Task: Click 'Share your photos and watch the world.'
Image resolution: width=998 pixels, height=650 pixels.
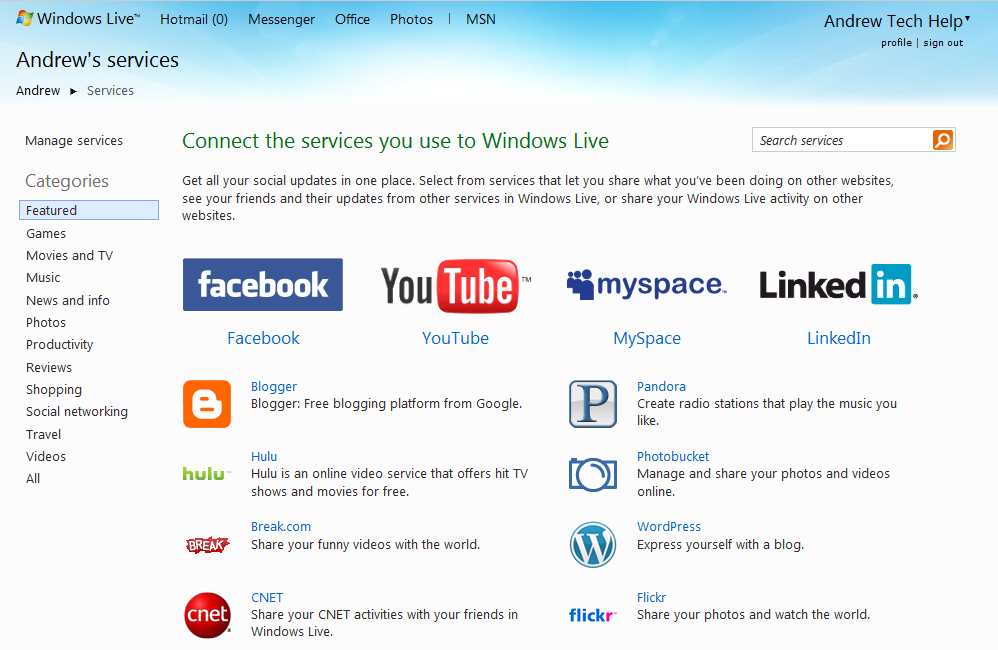Action: click(x=753, y=614)
